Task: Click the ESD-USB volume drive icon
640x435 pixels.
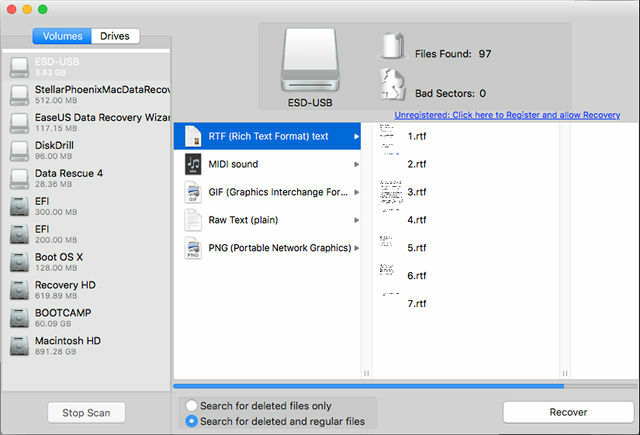Action: (19, 67)
